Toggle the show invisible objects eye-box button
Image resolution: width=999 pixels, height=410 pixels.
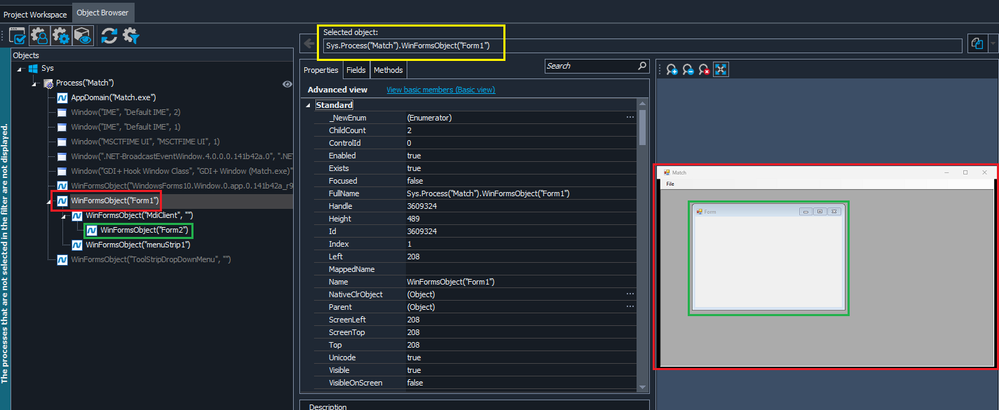tap(83, 37)
